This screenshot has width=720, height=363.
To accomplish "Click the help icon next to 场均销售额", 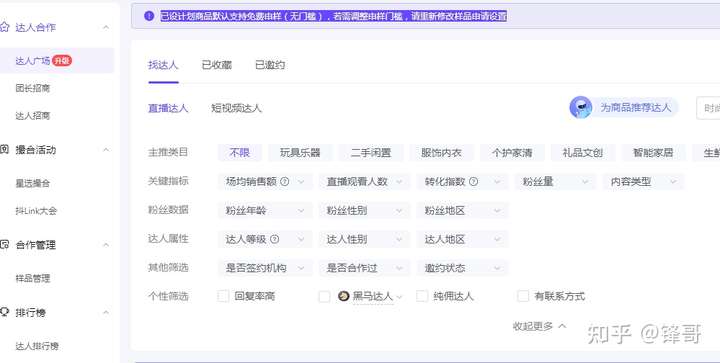I will pyautogui.click(x=285, y=181).
